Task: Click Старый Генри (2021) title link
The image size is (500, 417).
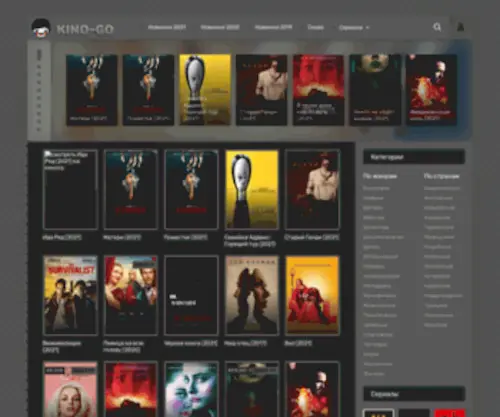Action: (311, 237)
